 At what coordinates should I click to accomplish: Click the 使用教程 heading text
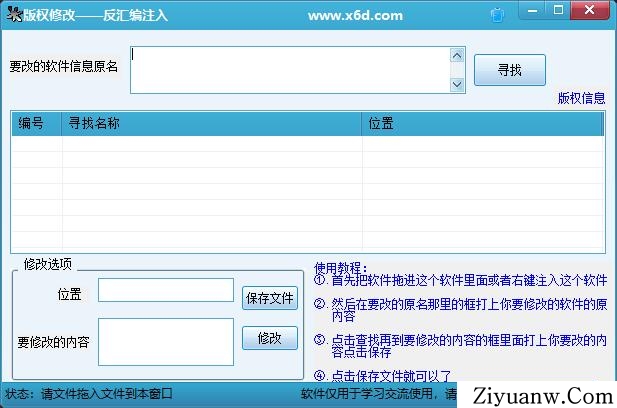tap(340, 268)
